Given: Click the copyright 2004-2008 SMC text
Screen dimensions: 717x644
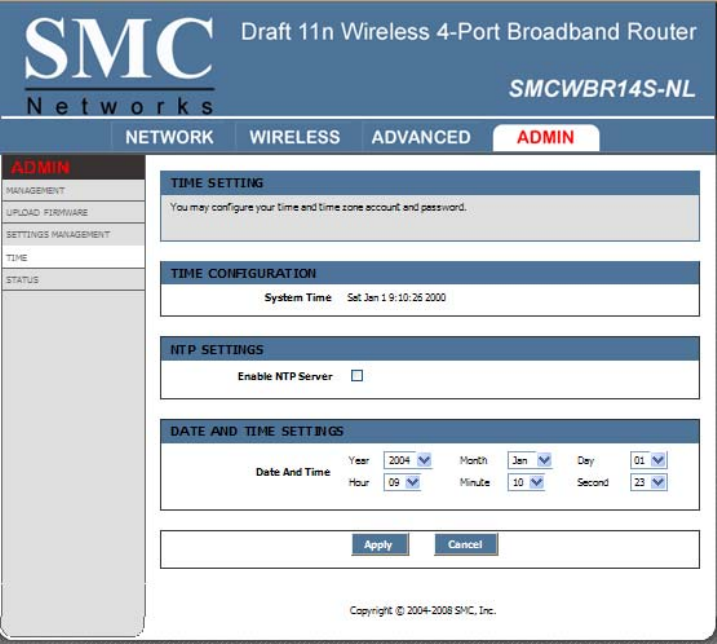Looking at the screenshot, I should tap(423, 610).
